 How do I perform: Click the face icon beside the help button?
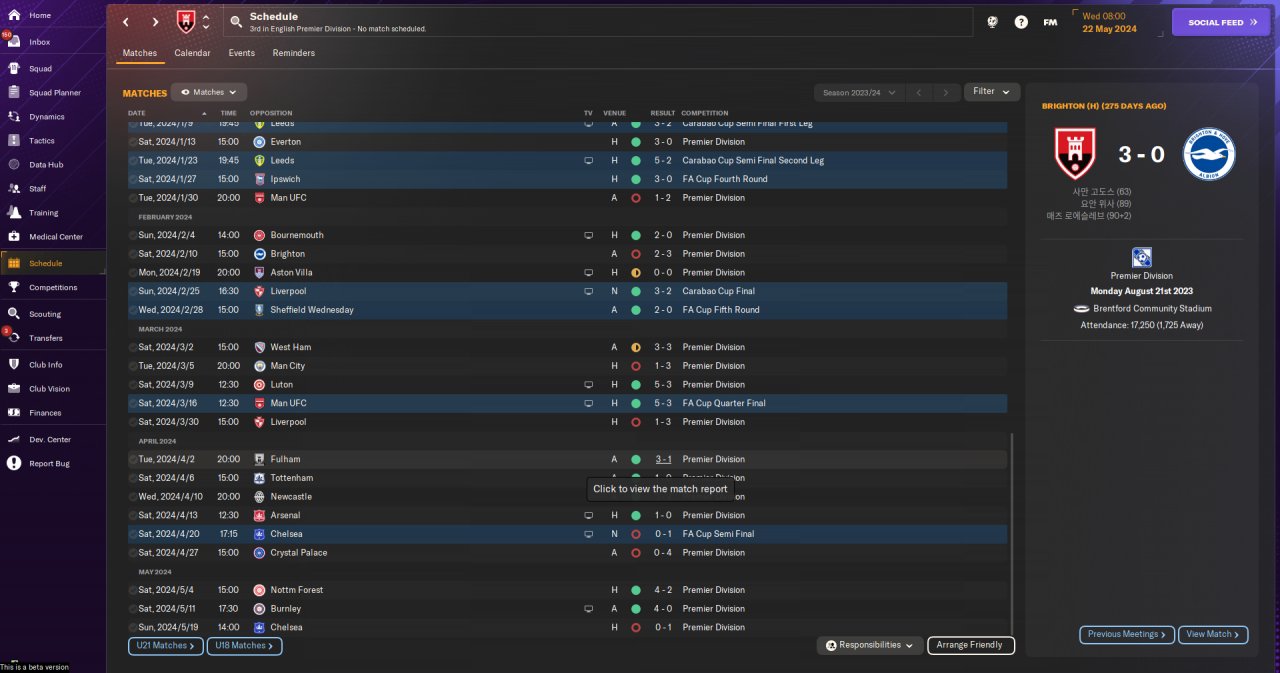coord(992,22)
